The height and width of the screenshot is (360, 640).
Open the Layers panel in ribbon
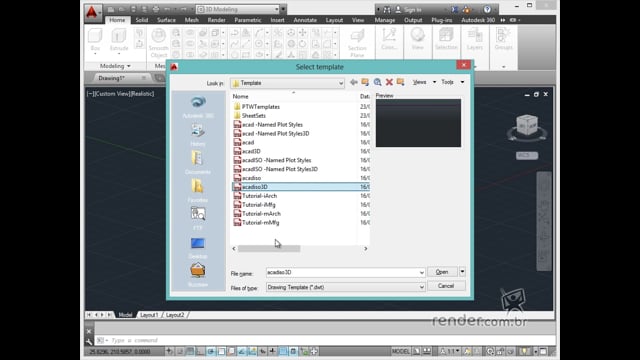click(x=475, y=40)
